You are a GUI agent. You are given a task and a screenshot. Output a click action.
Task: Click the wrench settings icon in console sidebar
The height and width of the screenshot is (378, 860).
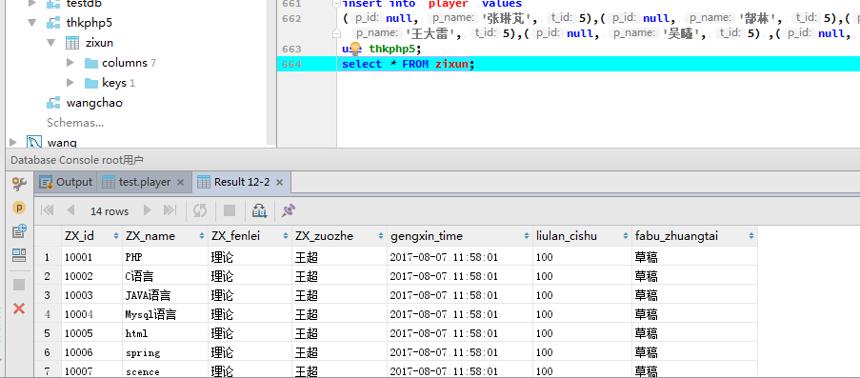point(19,184)
